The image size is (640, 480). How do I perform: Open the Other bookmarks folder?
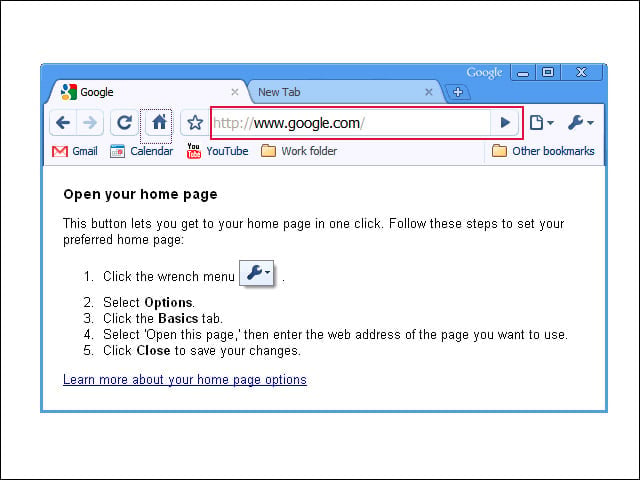coord(543,151)
